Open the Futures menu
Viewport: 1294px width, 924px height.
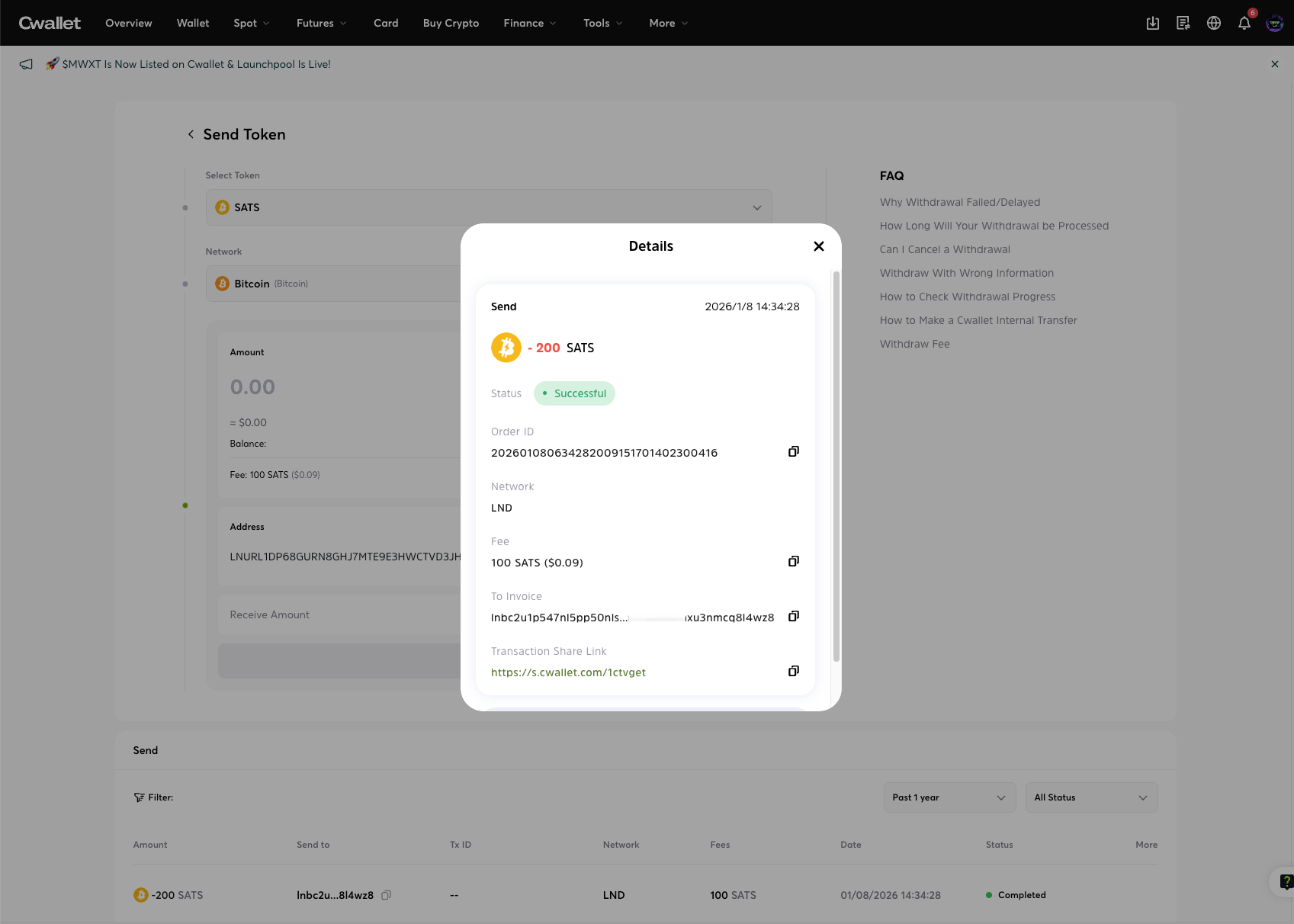pyautogui.click(x=321, y=24)
